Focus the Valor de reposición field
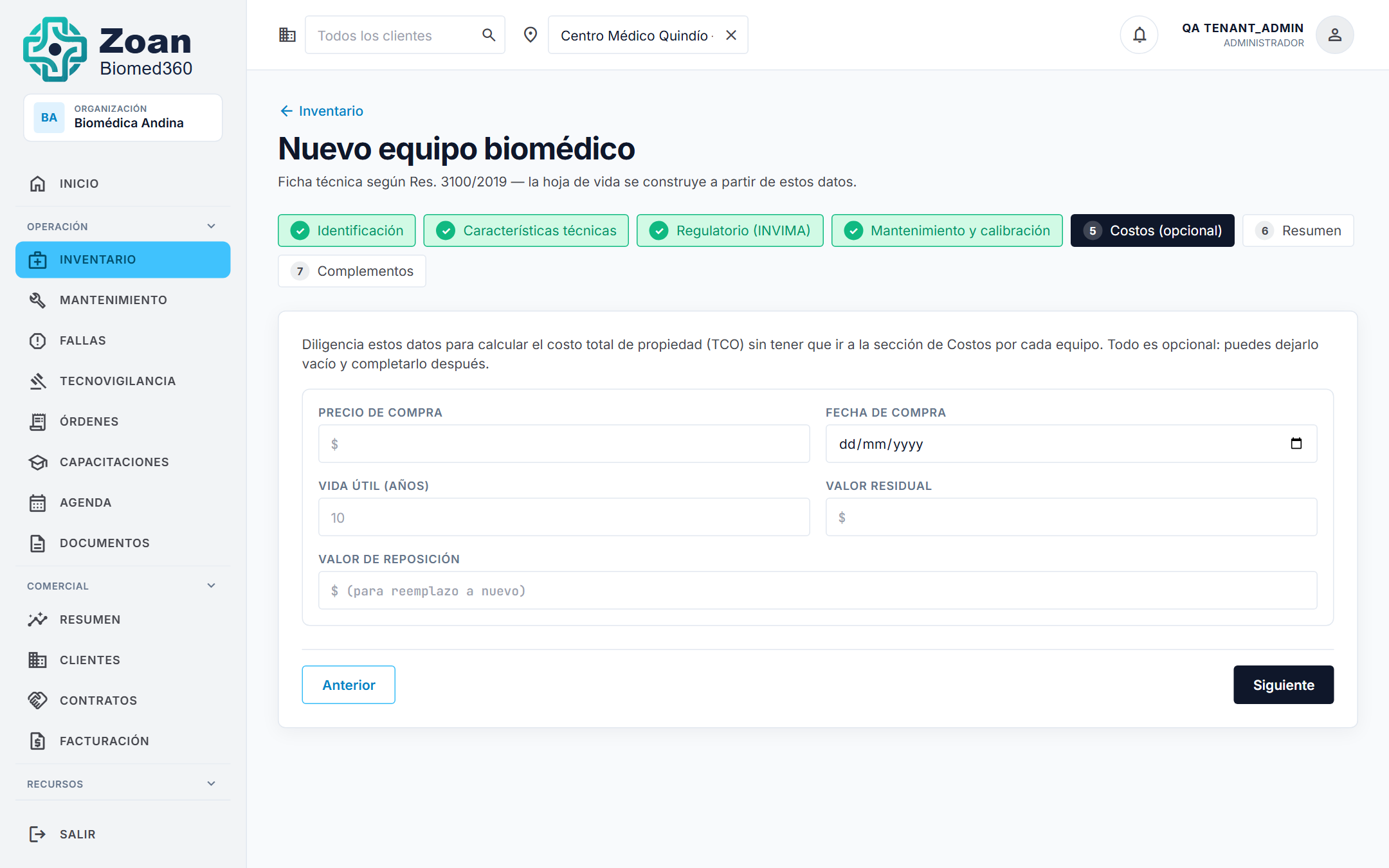1389x868 pixels. [x=817, y=590]
